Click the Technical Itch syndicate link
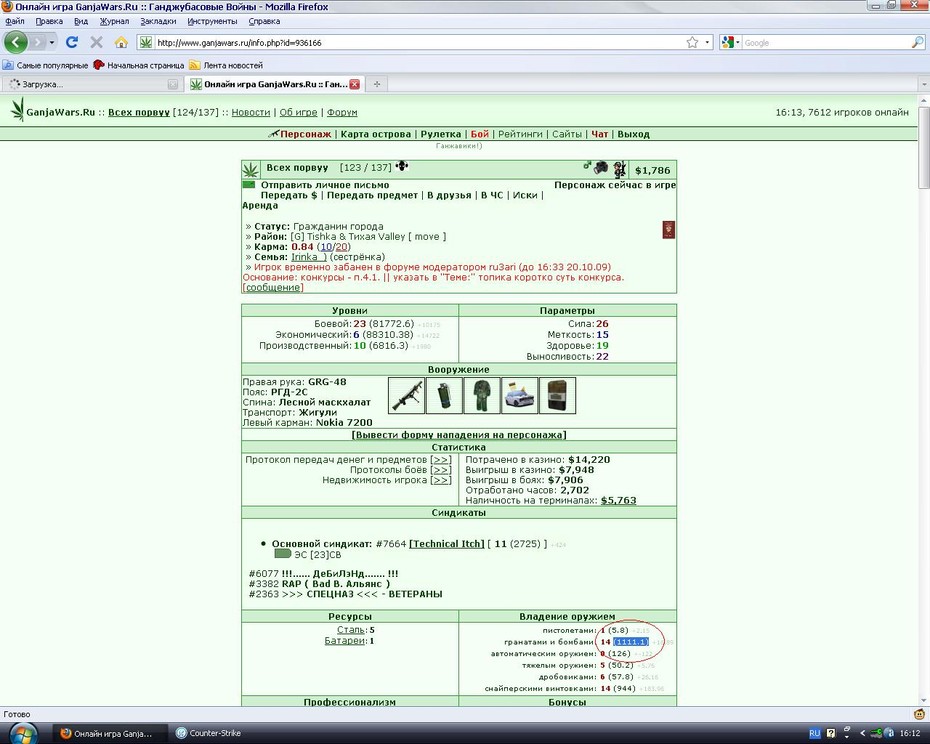The image size is (930, 744). pyautogui.click(x=447, y=543)
